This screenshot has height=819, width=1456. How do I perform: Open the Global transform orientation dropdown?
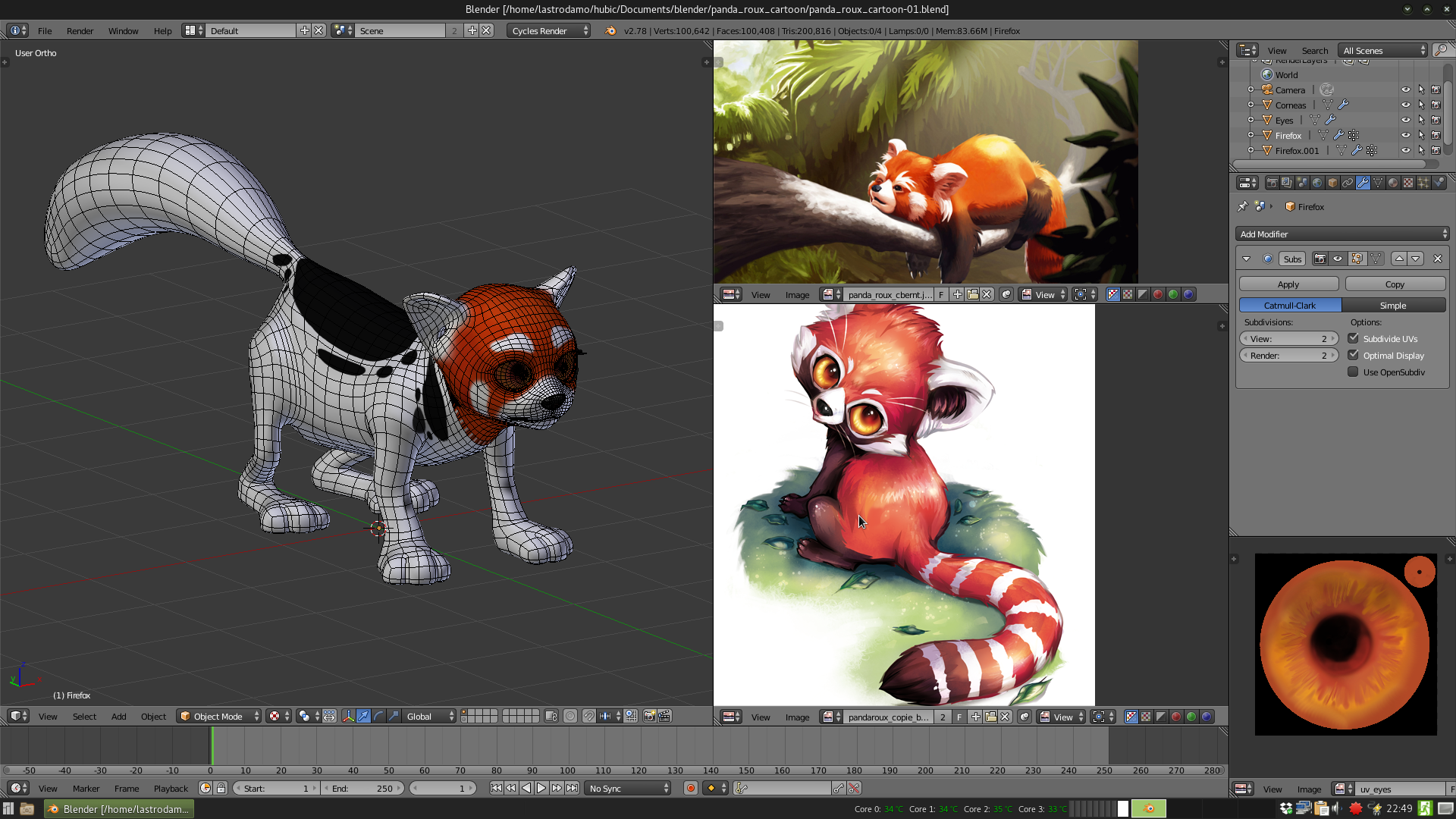(x=428, y=716)
